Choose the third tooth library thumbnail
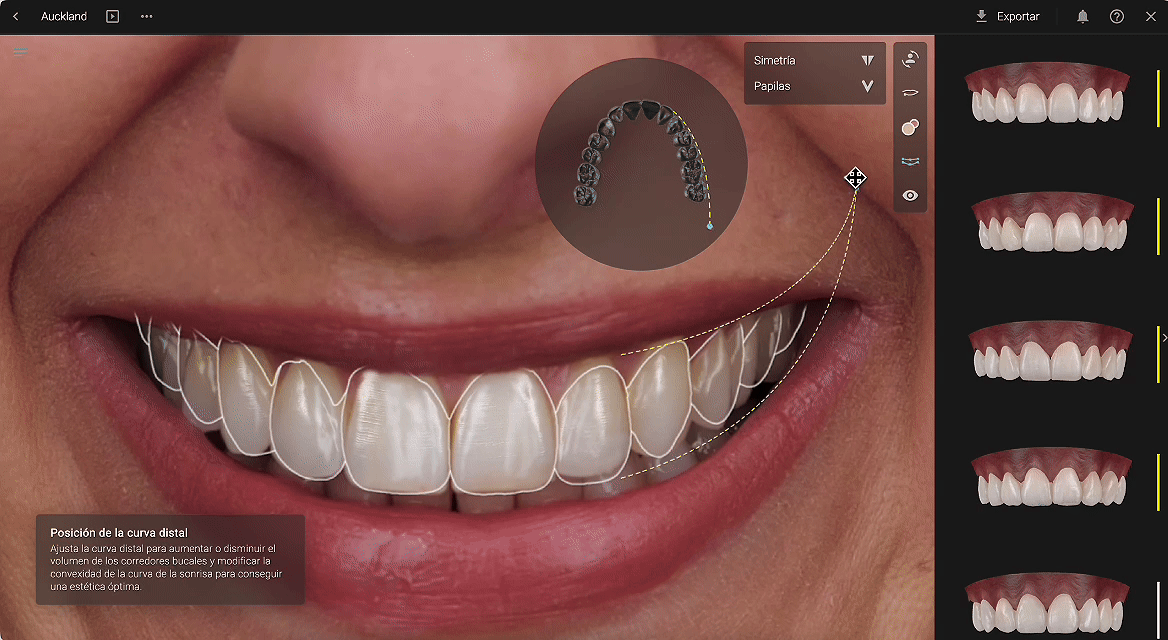The height and width of the screenshot is (640, 1168). pos(1050,351)
